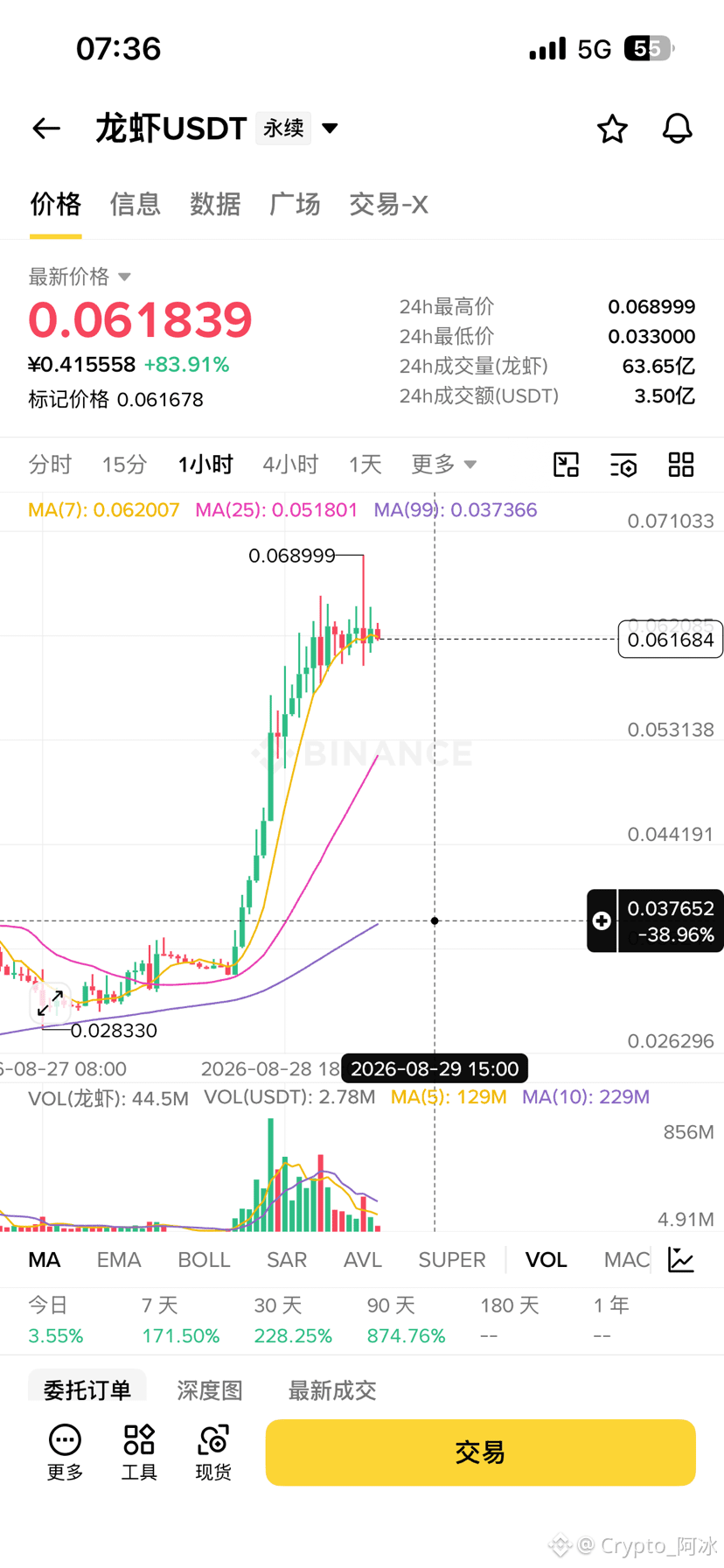Switch to the 数据 tab
This screenshot has width=724, height=1568.
tap(215, 204)
